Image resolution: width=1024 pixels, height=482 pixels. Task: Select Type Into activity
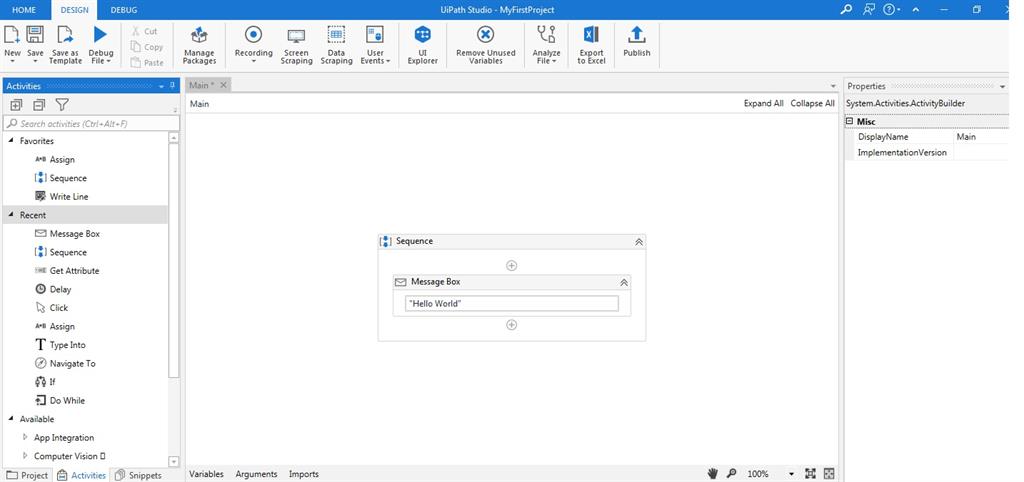pos(59,345)
